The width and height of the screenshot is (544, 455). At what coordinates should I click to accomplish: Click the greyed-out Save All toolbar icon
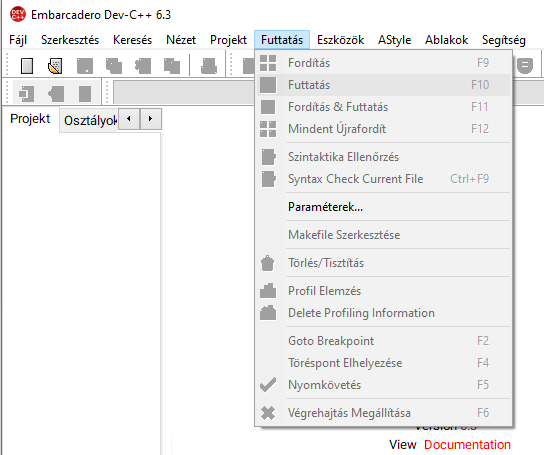pyautogui.click(x=114, y=66)
